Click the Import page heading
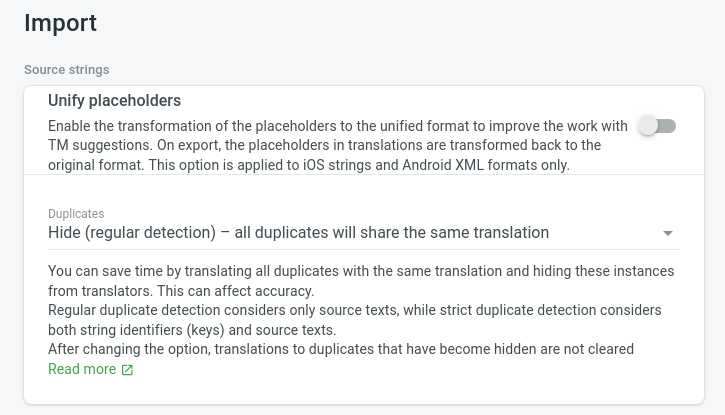725x415 pixels. (60, 23)
